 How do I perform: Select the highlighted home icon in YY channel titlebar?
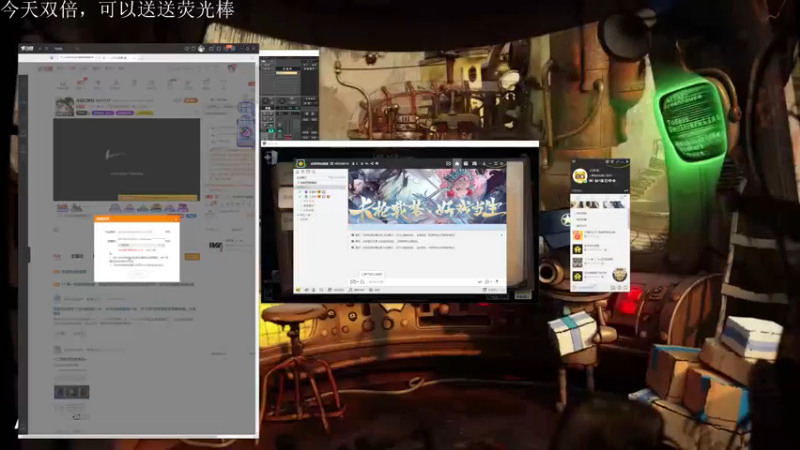[457, 163]
